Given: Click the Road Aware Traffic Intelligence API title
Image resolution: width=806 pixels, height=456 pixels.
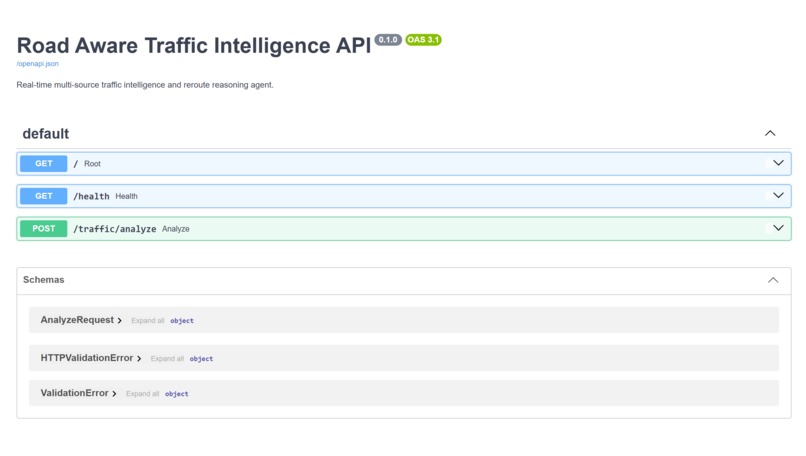Looking at the screenshot, I should [x=194, y=45].
